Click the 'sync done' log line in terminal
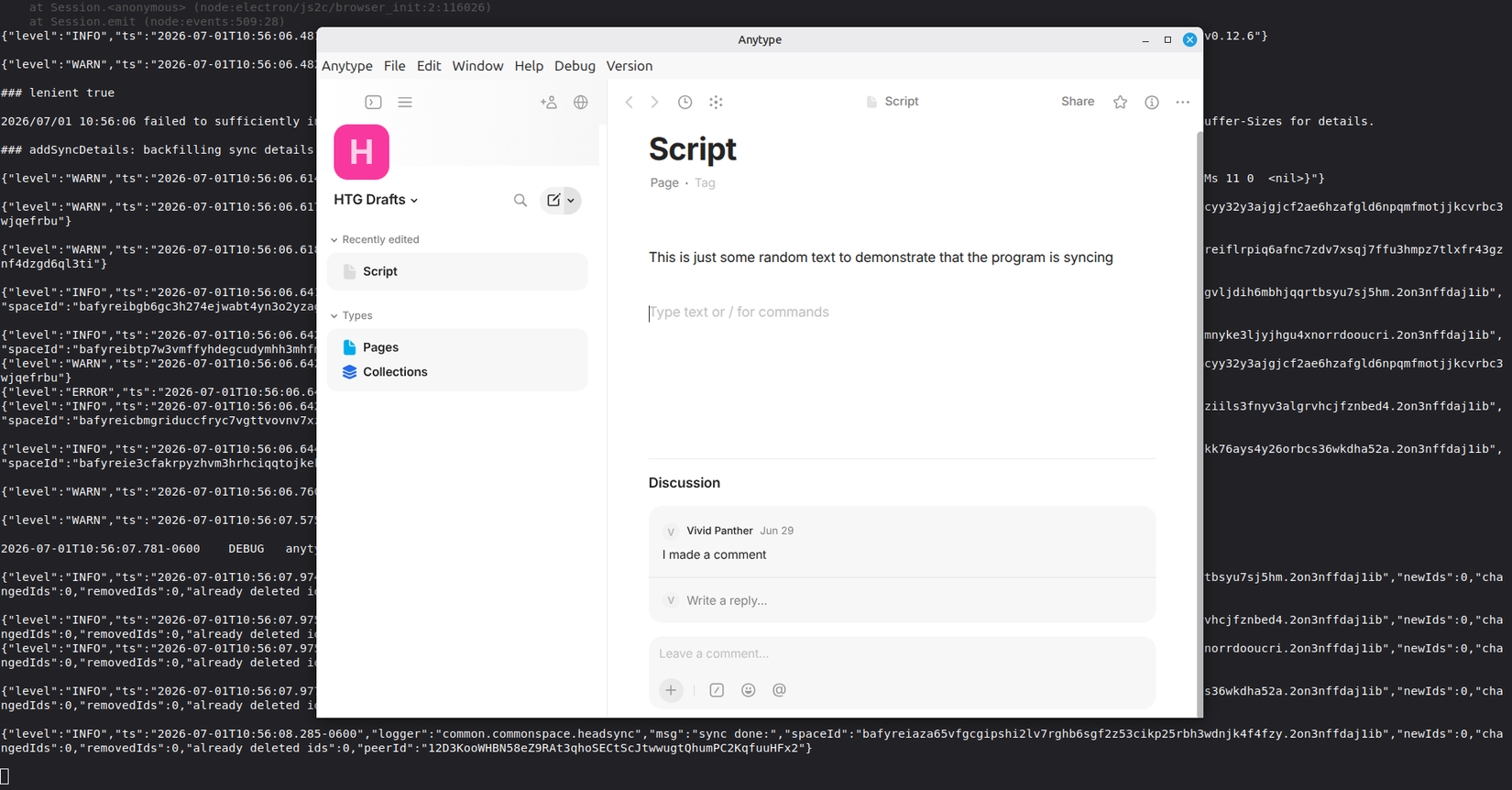Viewport: 1512px width, 790px height. (x=751, y=741)
